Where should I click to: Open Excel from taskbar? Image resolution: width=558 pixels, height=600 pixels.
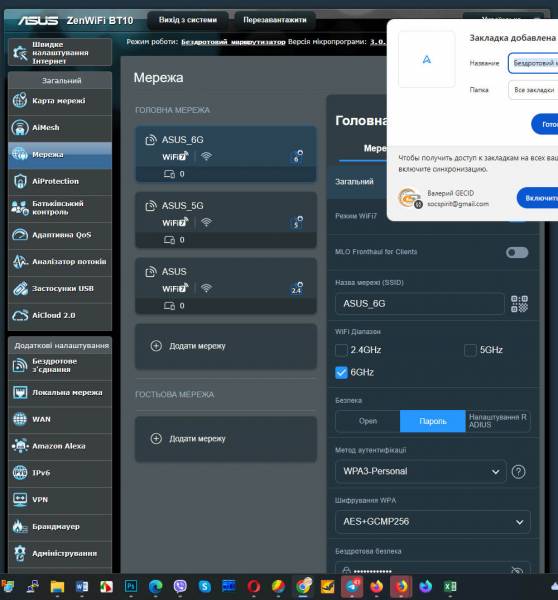point(450,587)
